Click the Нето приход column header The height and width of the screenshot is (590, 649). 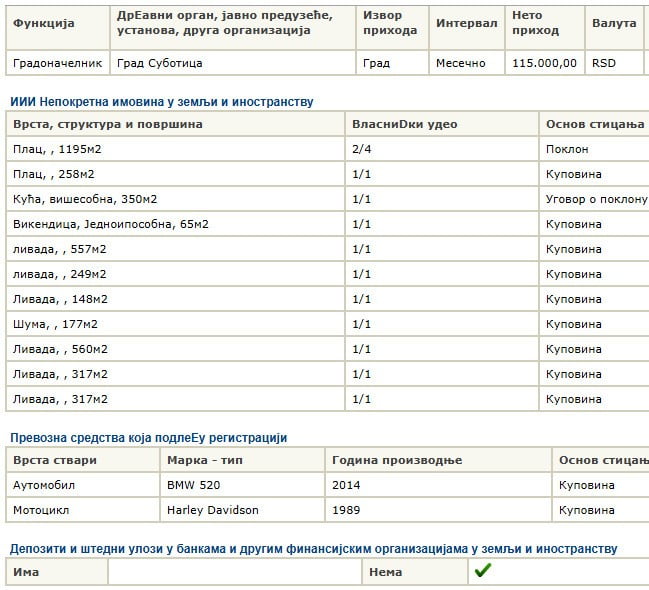point(545,28)
